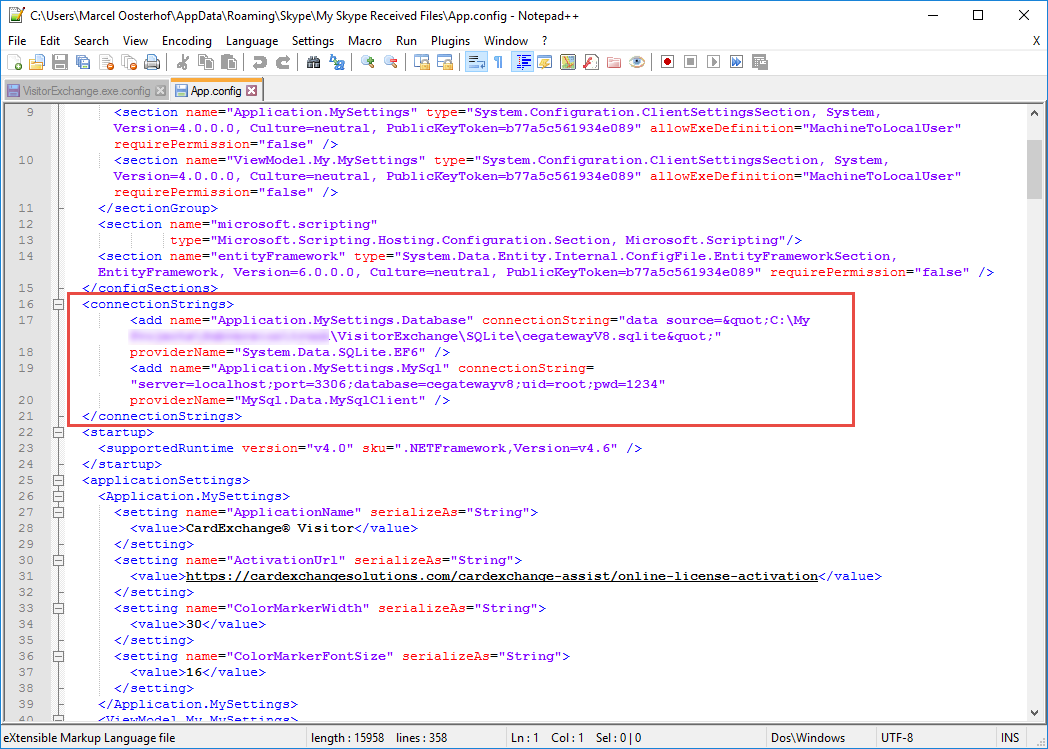The image size is (1048, 749).
Task: Toggle synchronized horizontal scrolling icon
Action: point(445,63)
